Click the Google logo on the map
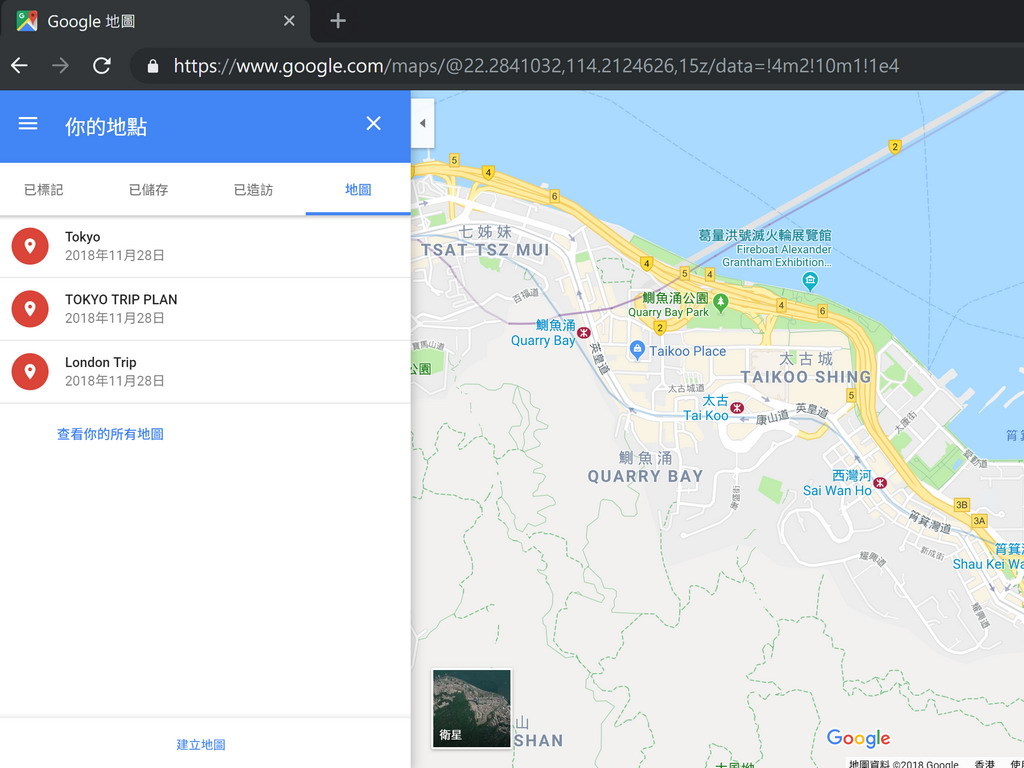 (857, 738)
